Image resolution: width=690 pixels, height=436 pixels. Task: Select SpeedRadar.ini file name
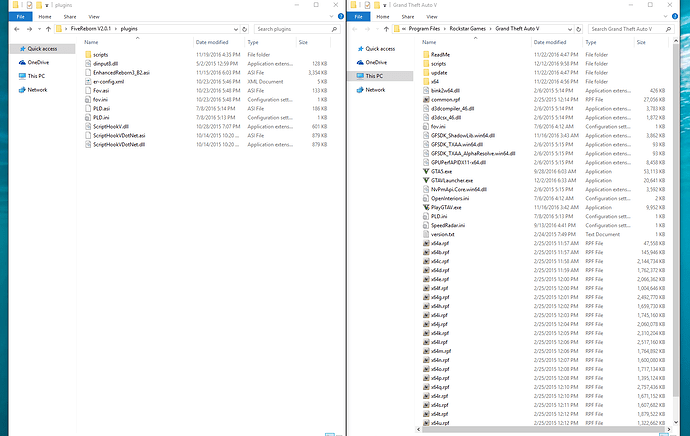pos(448,225)
